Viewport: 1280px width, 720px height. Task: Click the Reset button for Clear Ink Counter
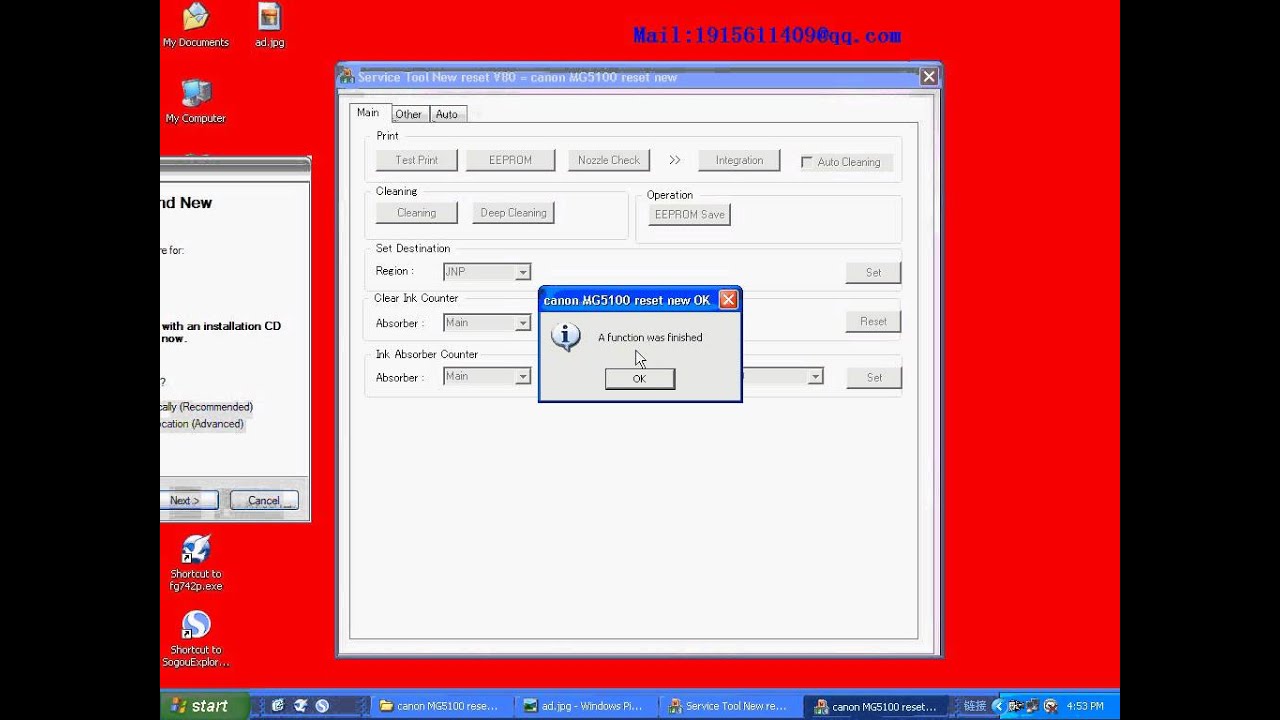[x=874, y=321]
